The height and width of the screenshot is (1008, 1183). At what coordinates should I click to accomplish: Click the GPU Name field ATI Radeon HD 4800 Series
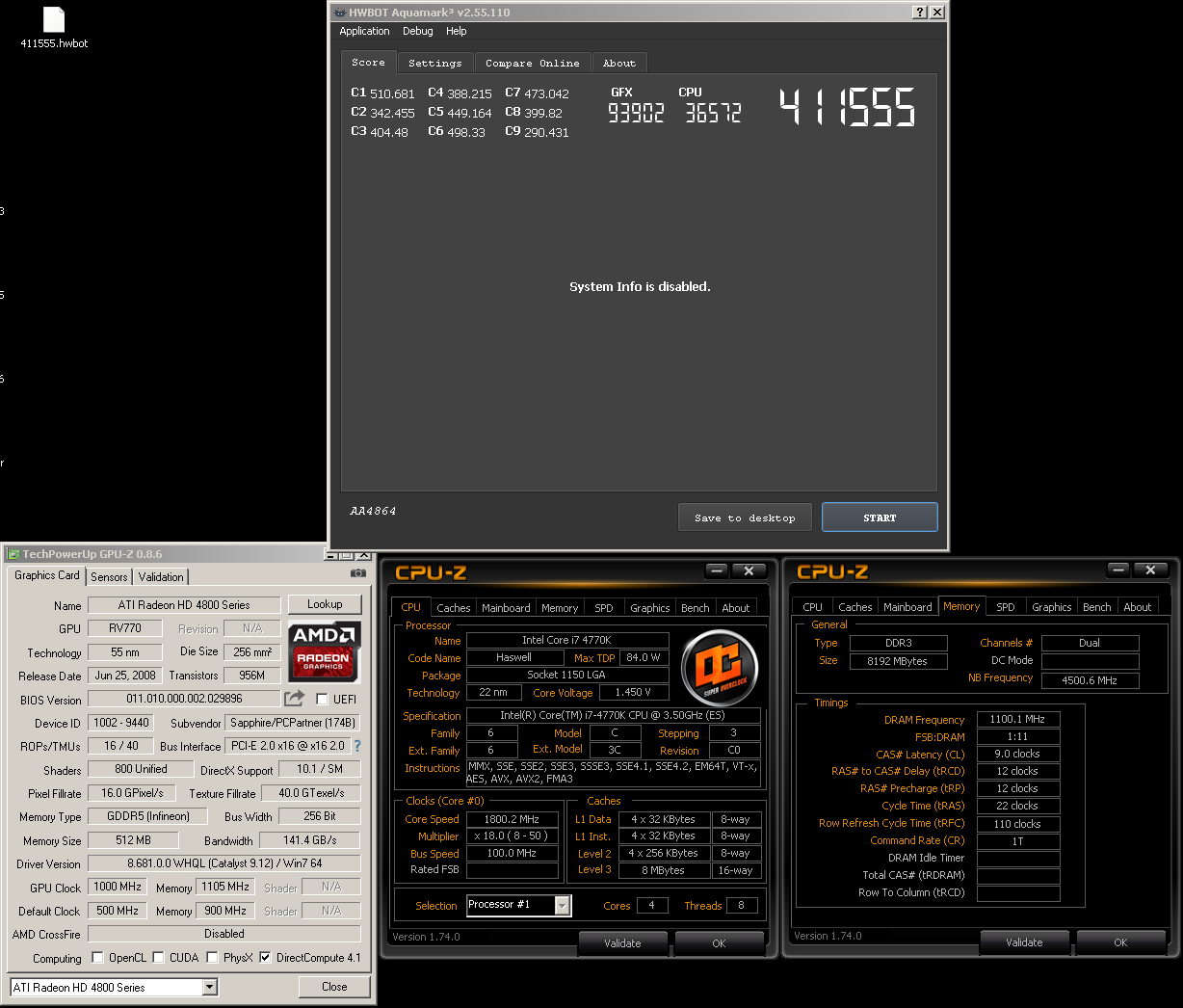tap(184, 605)
